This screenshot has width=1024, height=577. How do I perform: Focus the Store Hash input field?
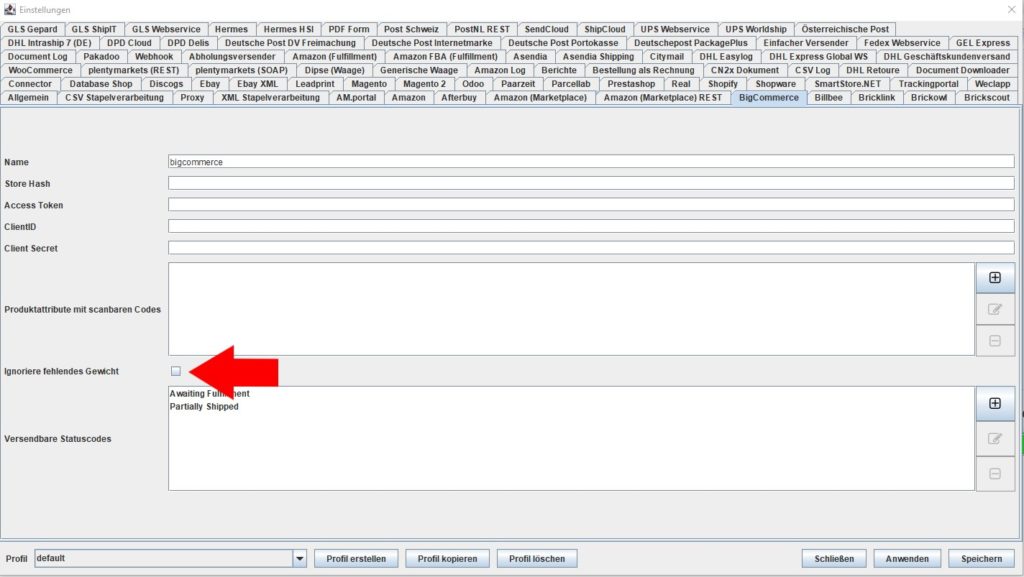591,183
